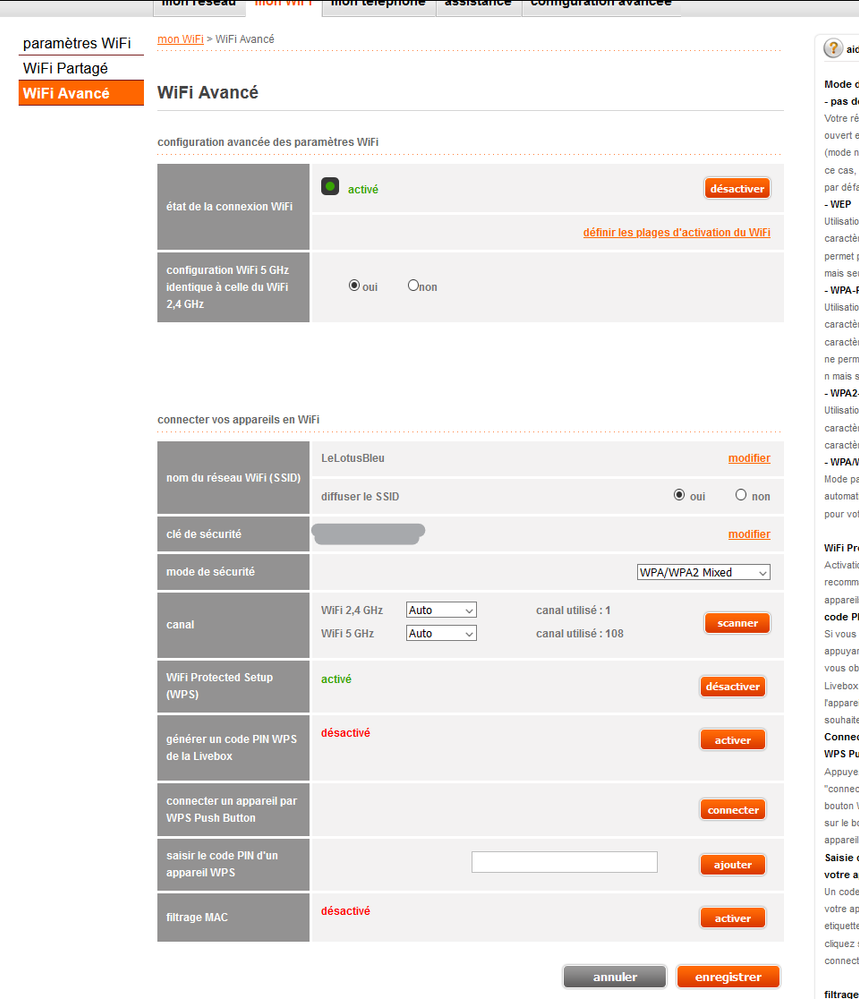Viewport: 859px width, 999px height.
Task: Click 'ajouter' next to PIN field
Action: [x=733, y=865]
